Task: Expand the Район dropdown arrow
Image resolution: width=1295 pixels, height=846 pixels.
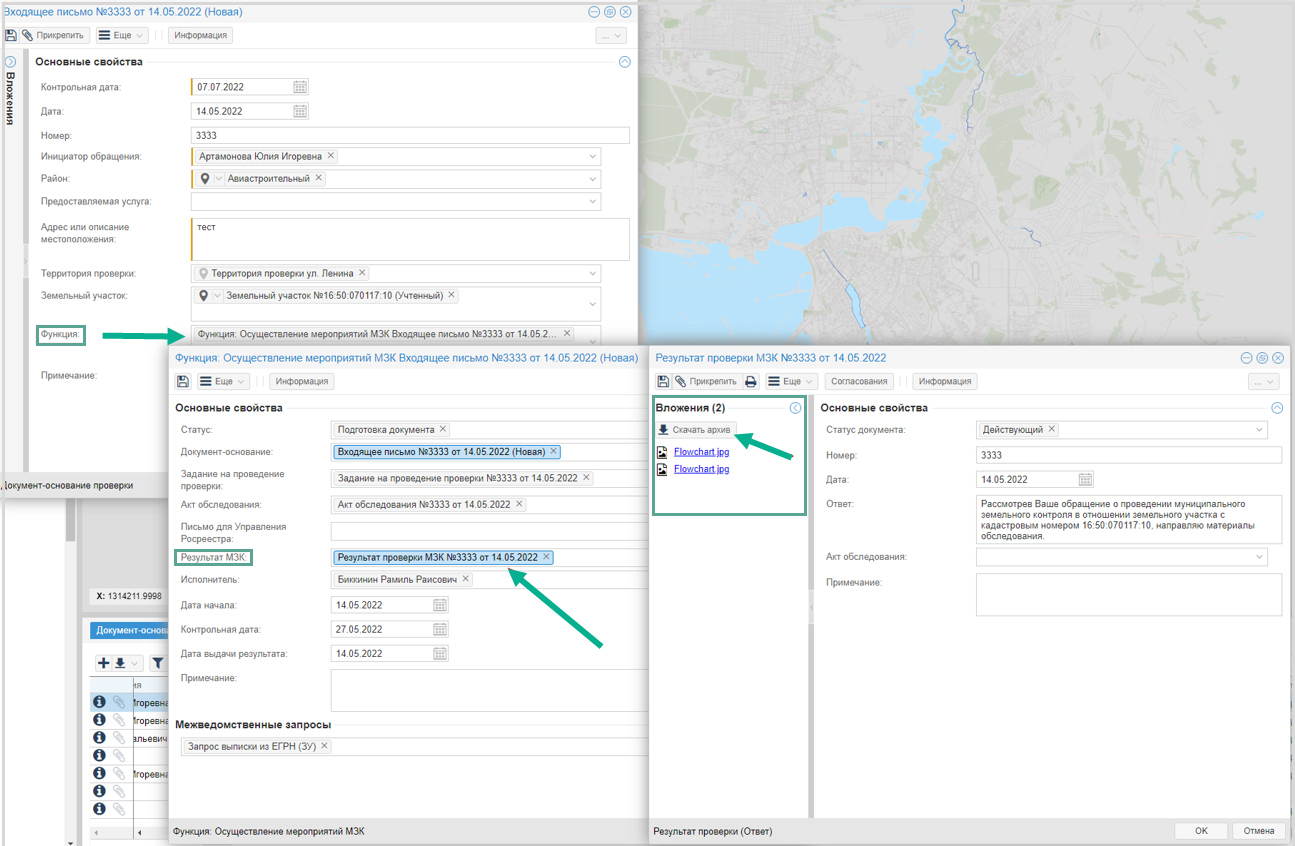Action: (593, 179)
